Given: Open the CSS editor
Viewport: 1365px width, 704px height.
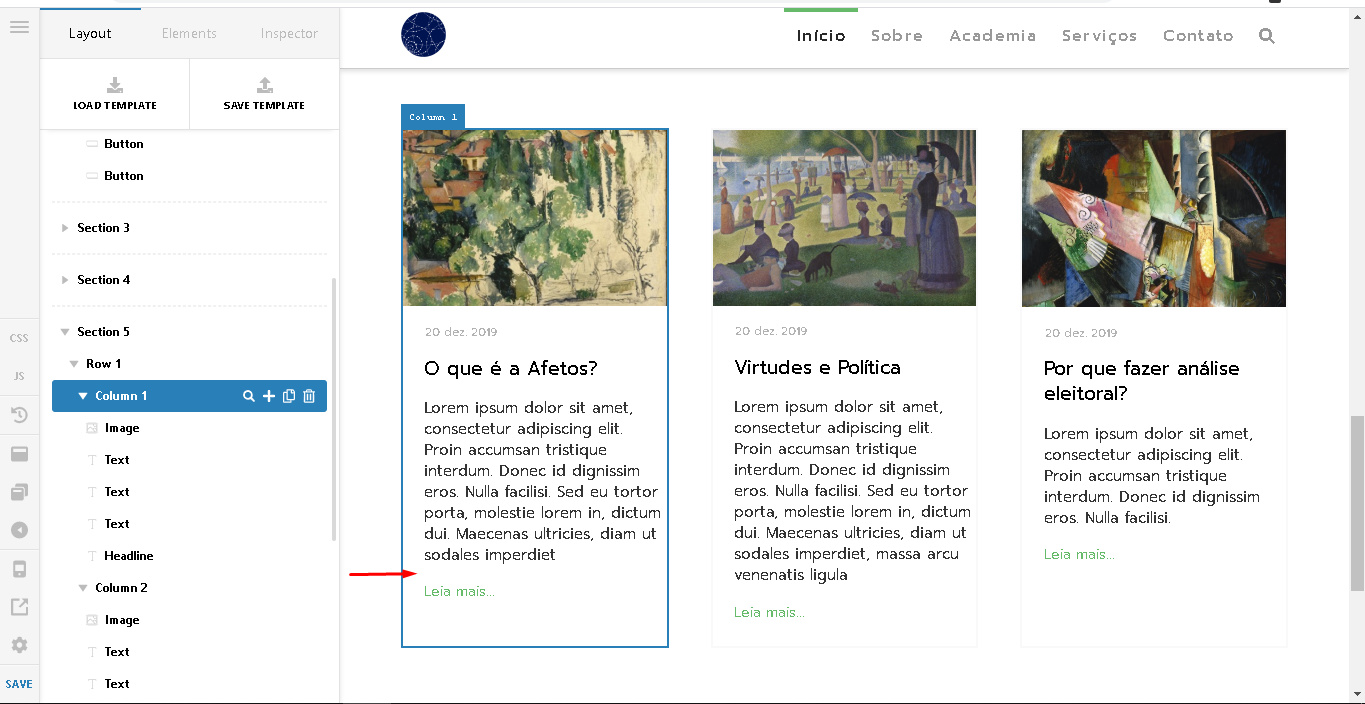Looking at the screenshot, I should click(x=19, y=338).
